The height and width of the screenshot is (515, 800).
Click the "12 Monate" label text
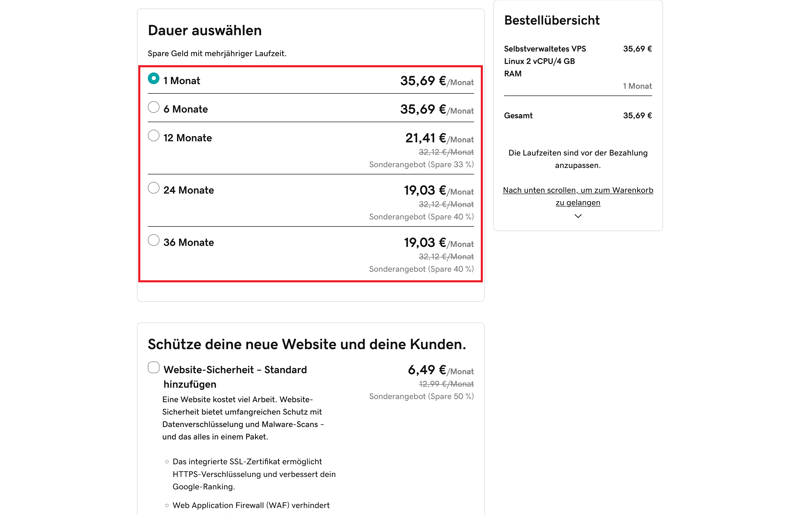pyautogui.click(x=187, y=138)
